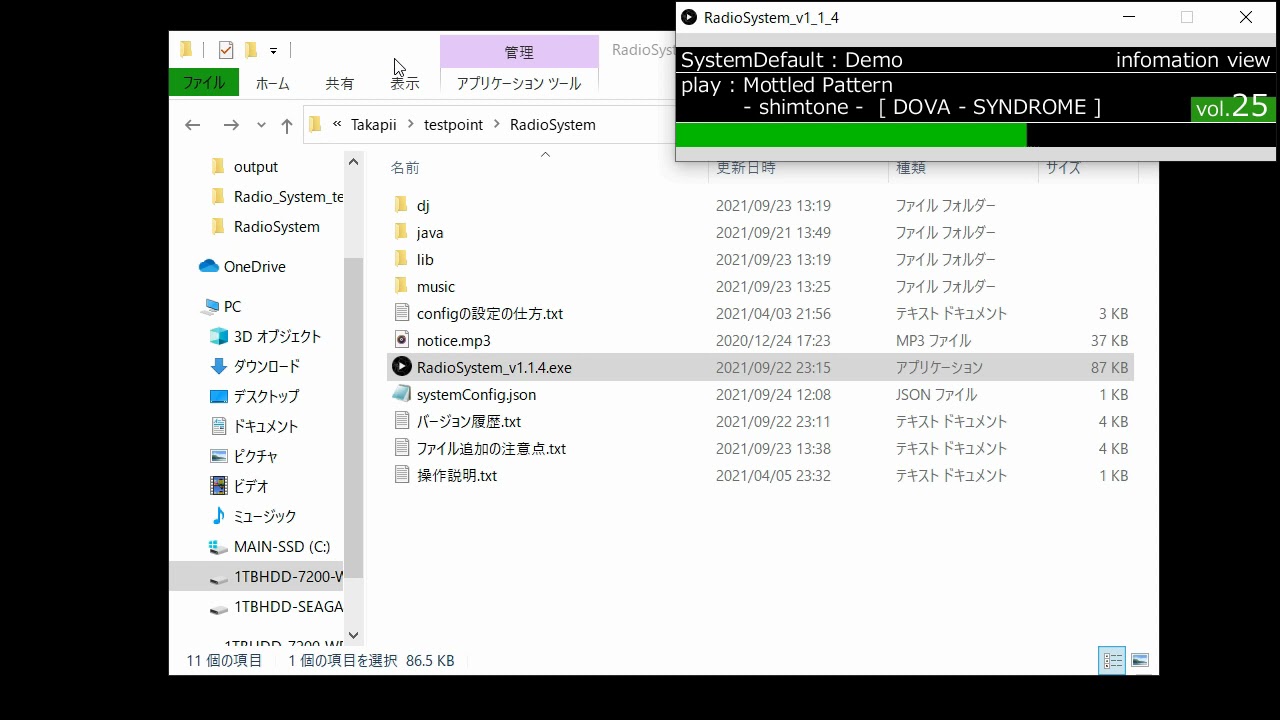Go back with the left arrow

coord(193,125)
